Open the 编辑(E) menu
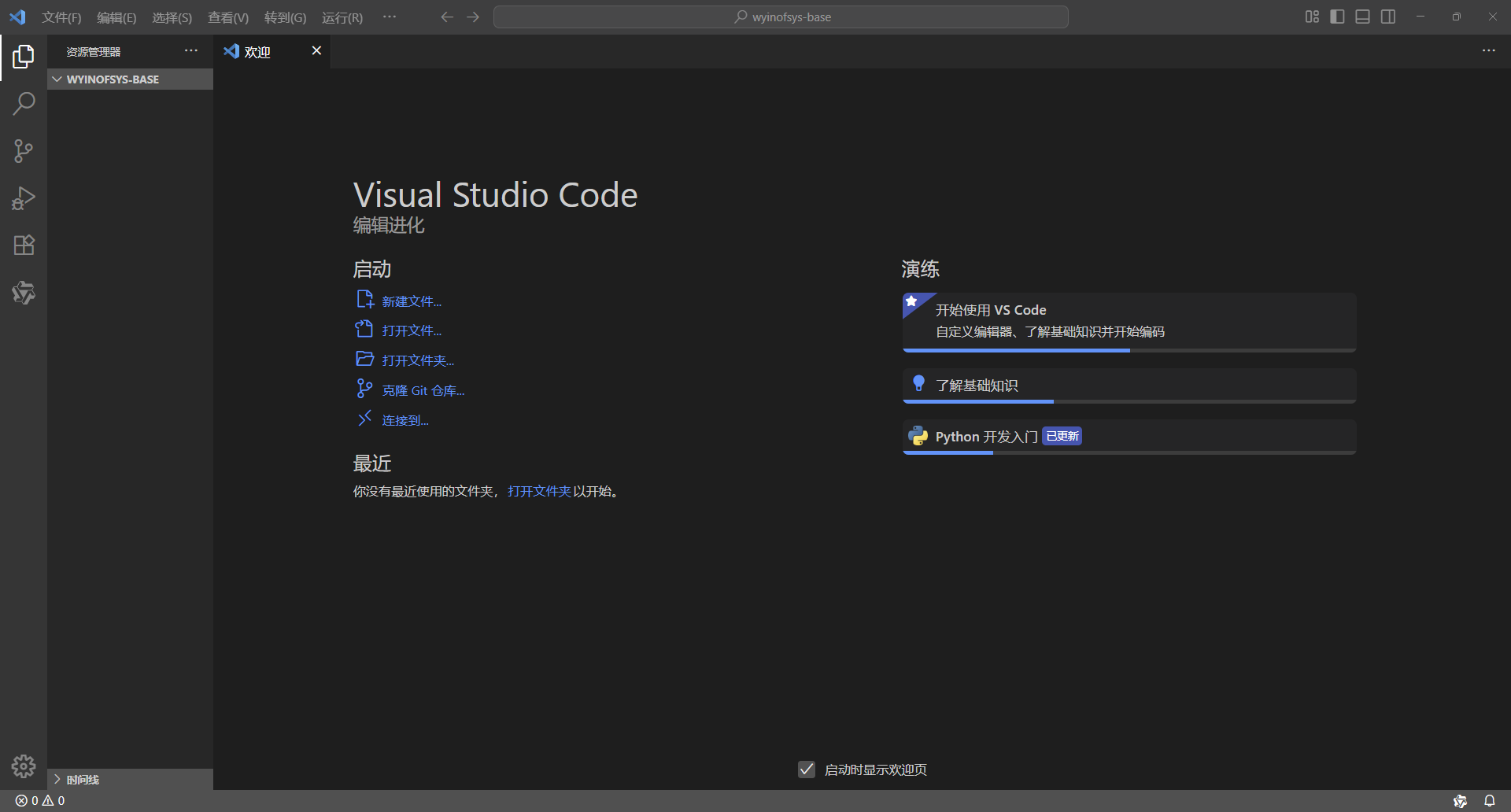This screenshot has height=812, width=1511. [116, 17]
